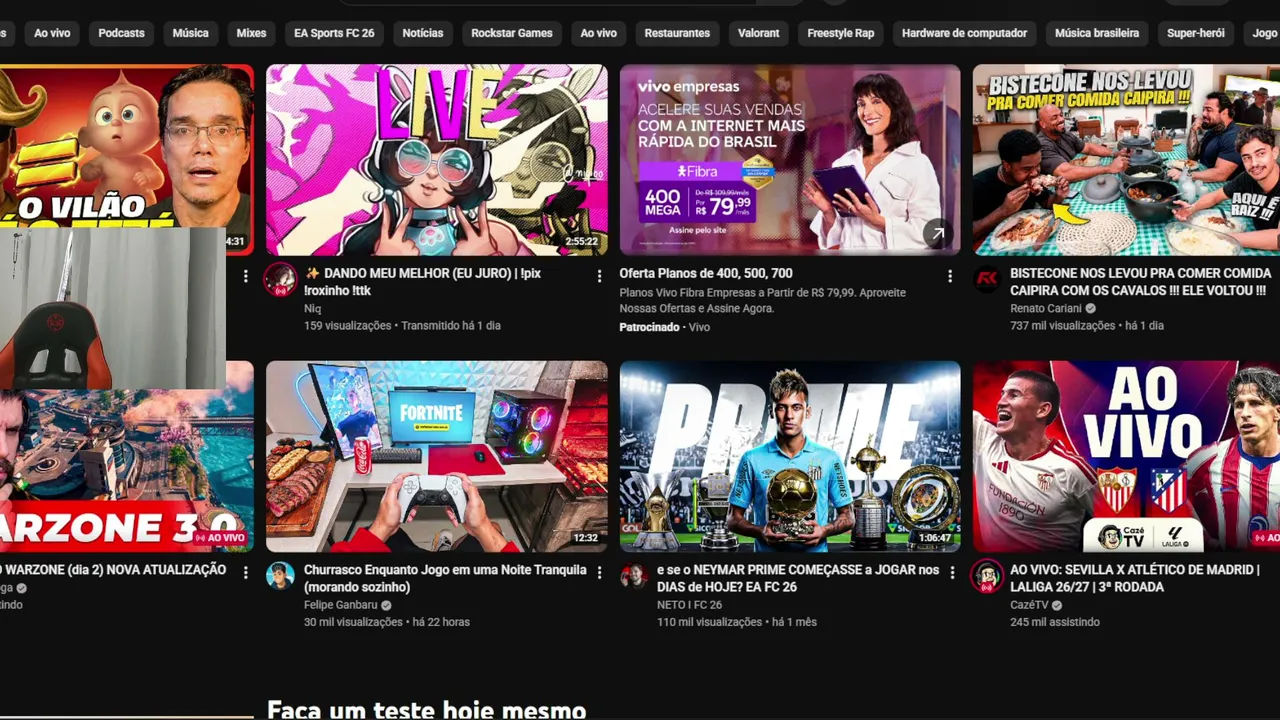Select the Música brasileira chip

click(1097, 33)
